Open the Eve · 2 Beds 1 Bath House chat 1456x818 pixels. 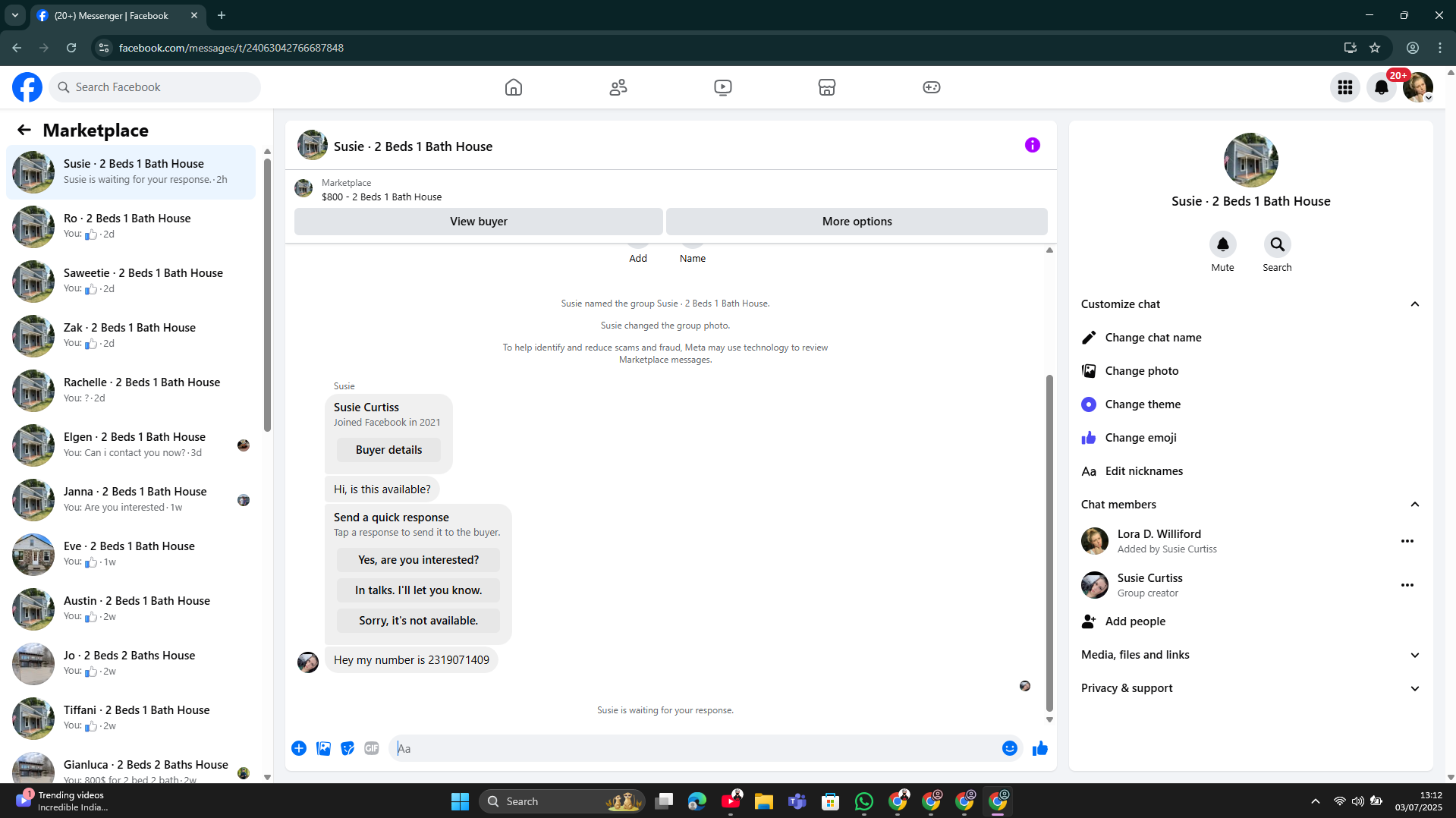point(131,555)
